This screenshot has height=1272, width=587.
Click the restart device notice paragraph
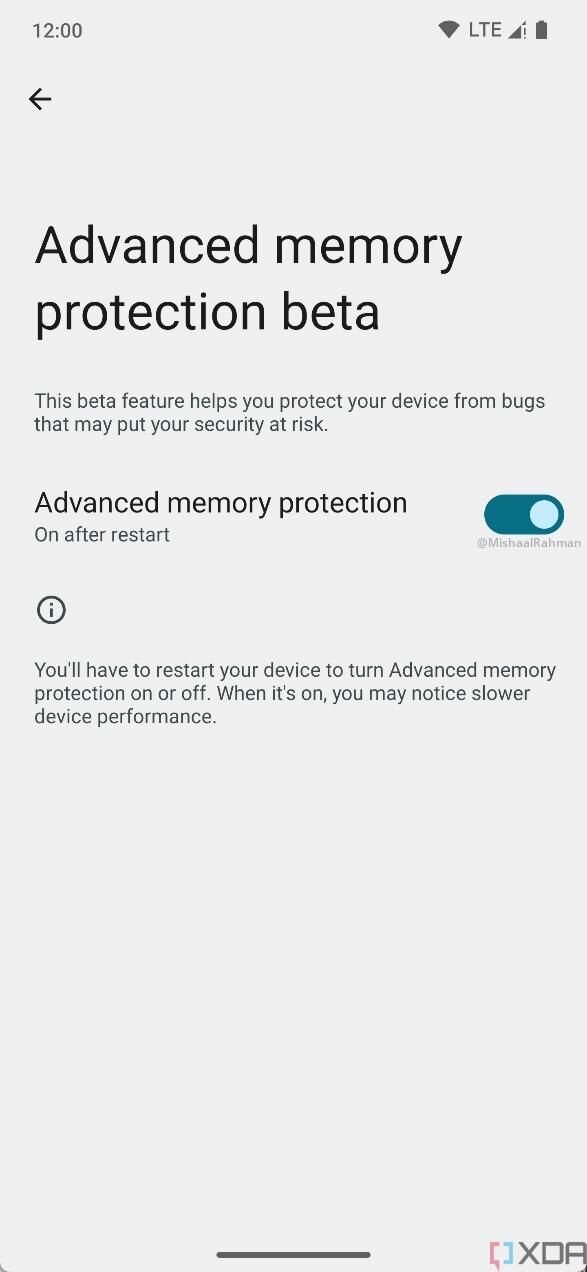[x=295, y=693]
